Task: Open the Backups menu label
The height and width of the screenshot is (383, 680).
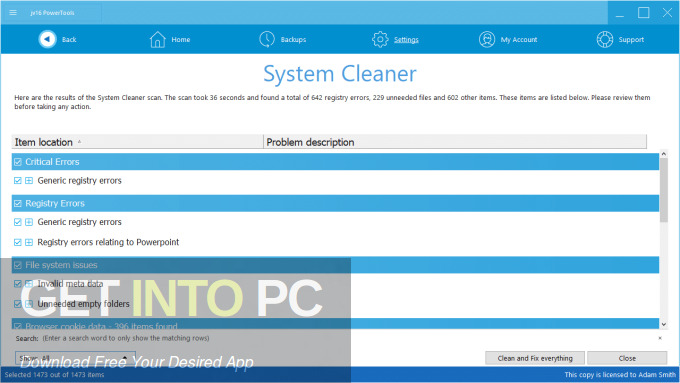Action: [x=293, y=39]
